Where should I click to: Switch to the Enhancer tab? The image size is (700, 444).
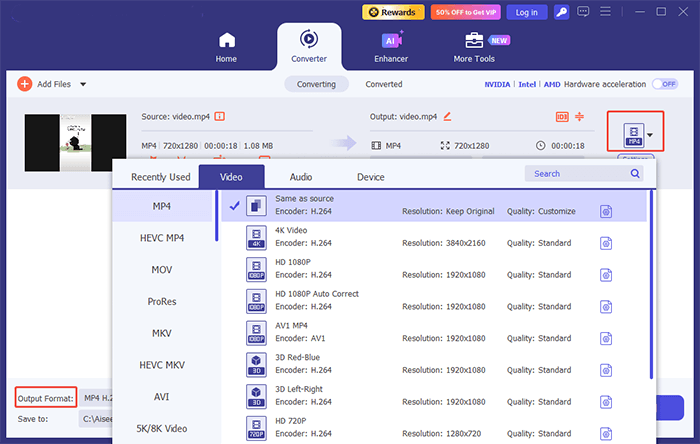tap(391, 47)
